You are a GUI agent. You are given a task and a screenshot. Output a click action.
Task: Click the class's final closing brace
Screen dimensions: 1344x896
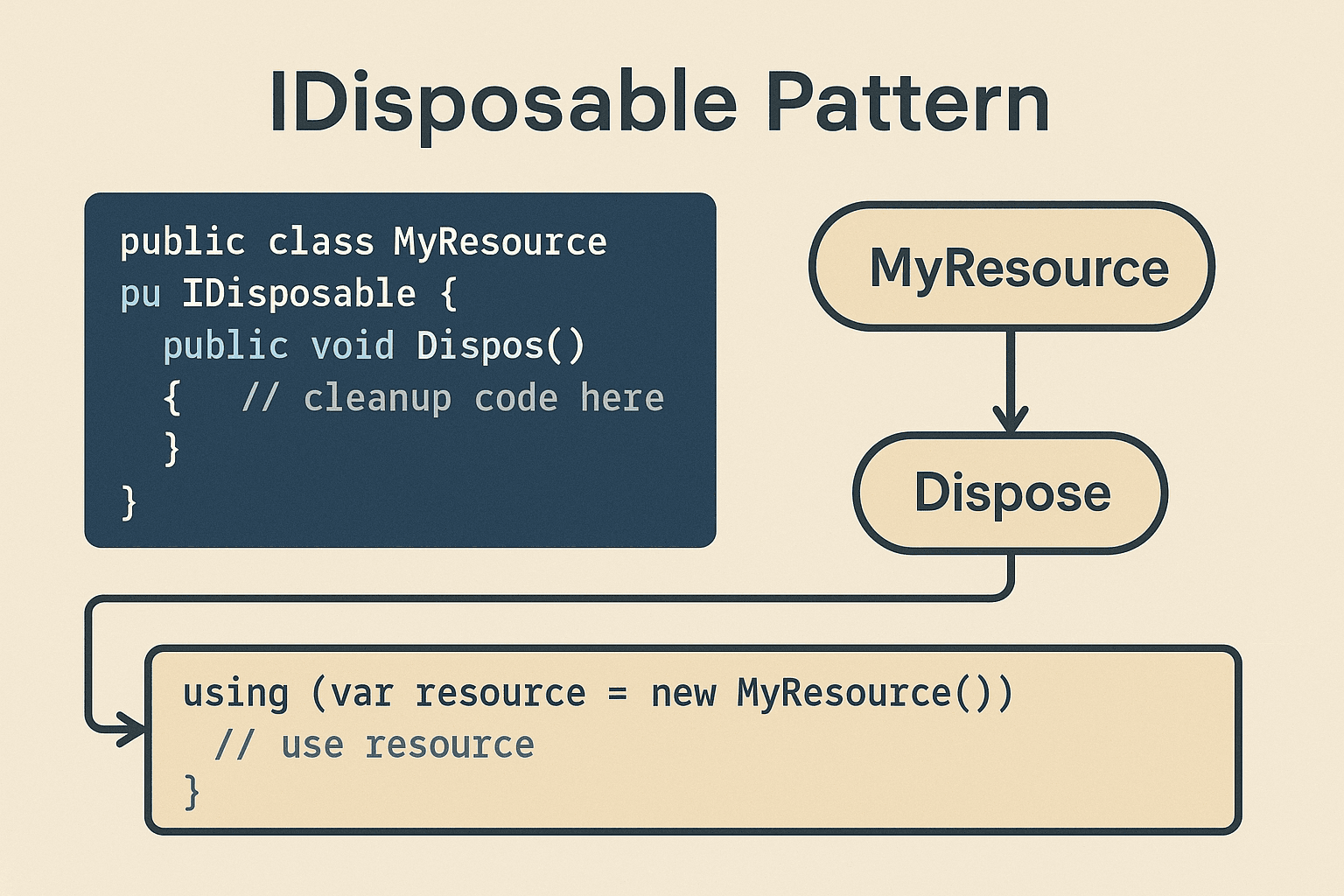[x=129, y=502]
